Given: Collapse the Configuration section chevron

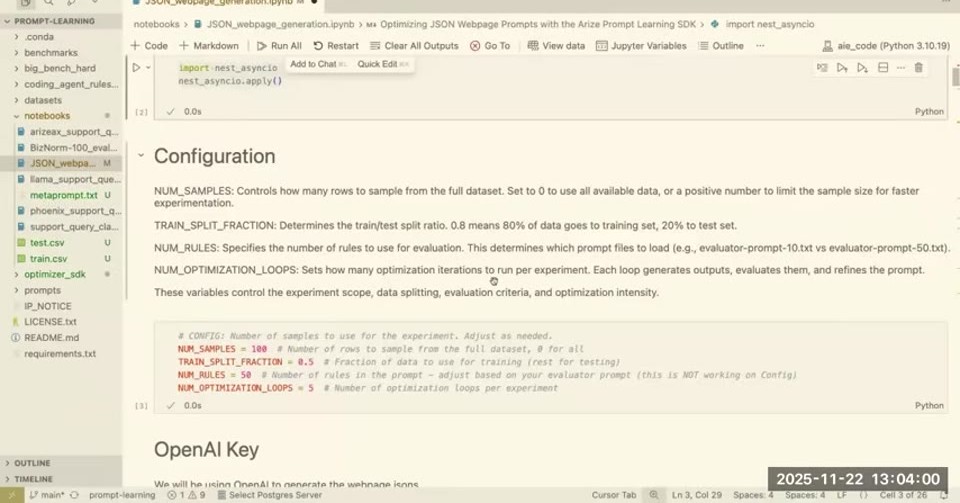Looking at the screenshot, I should point(141,155).
